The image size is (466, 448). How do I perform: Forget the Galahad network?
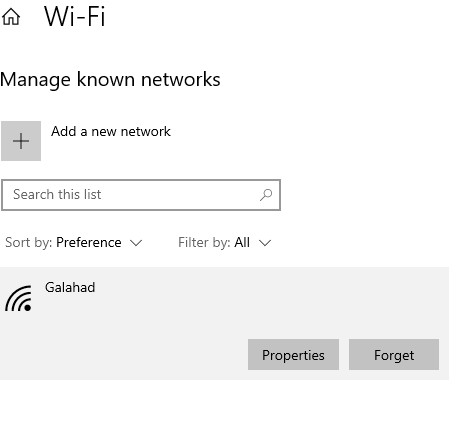(x=394, y=355)
